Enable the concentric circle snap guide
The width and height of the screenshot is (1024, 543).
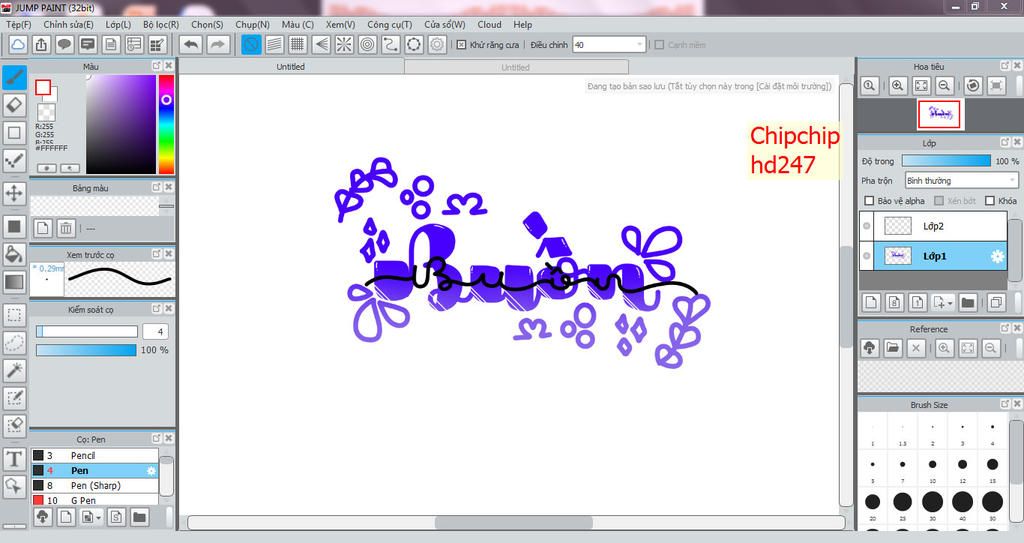368,44
